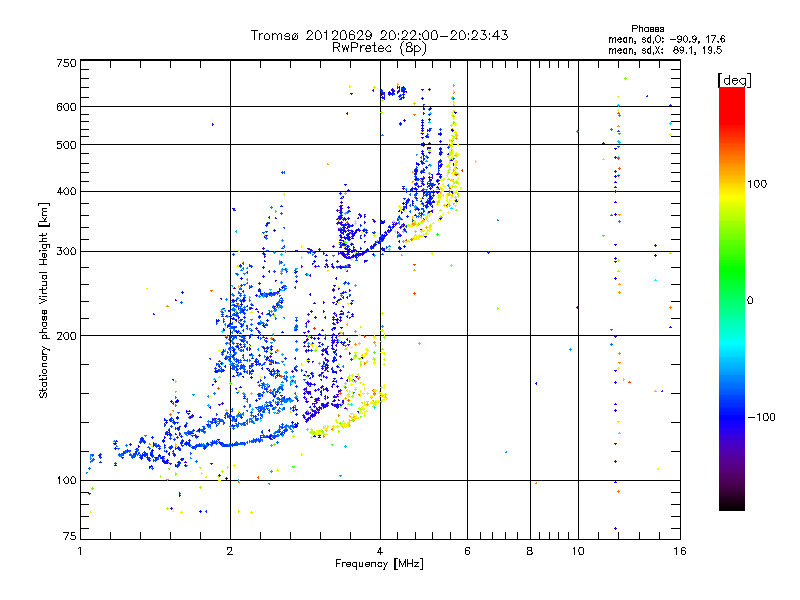Click the x-axis tick label '2'

[x=230, y=551]
